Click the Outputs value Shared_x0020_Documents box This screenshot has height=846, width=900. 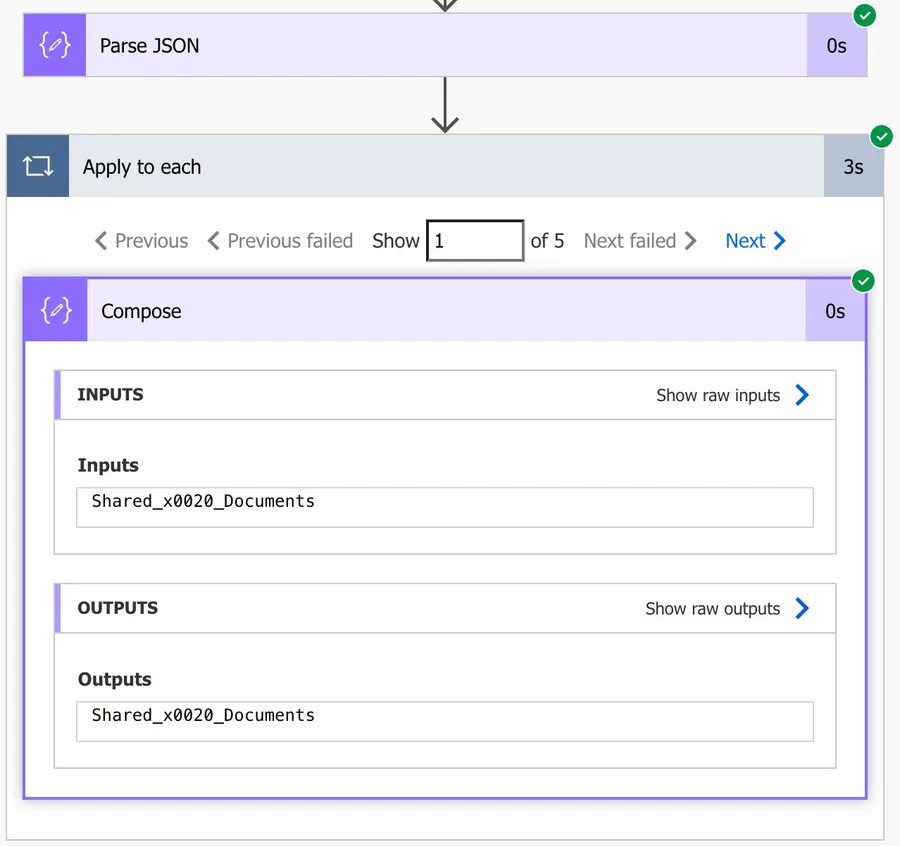point(445,721)
